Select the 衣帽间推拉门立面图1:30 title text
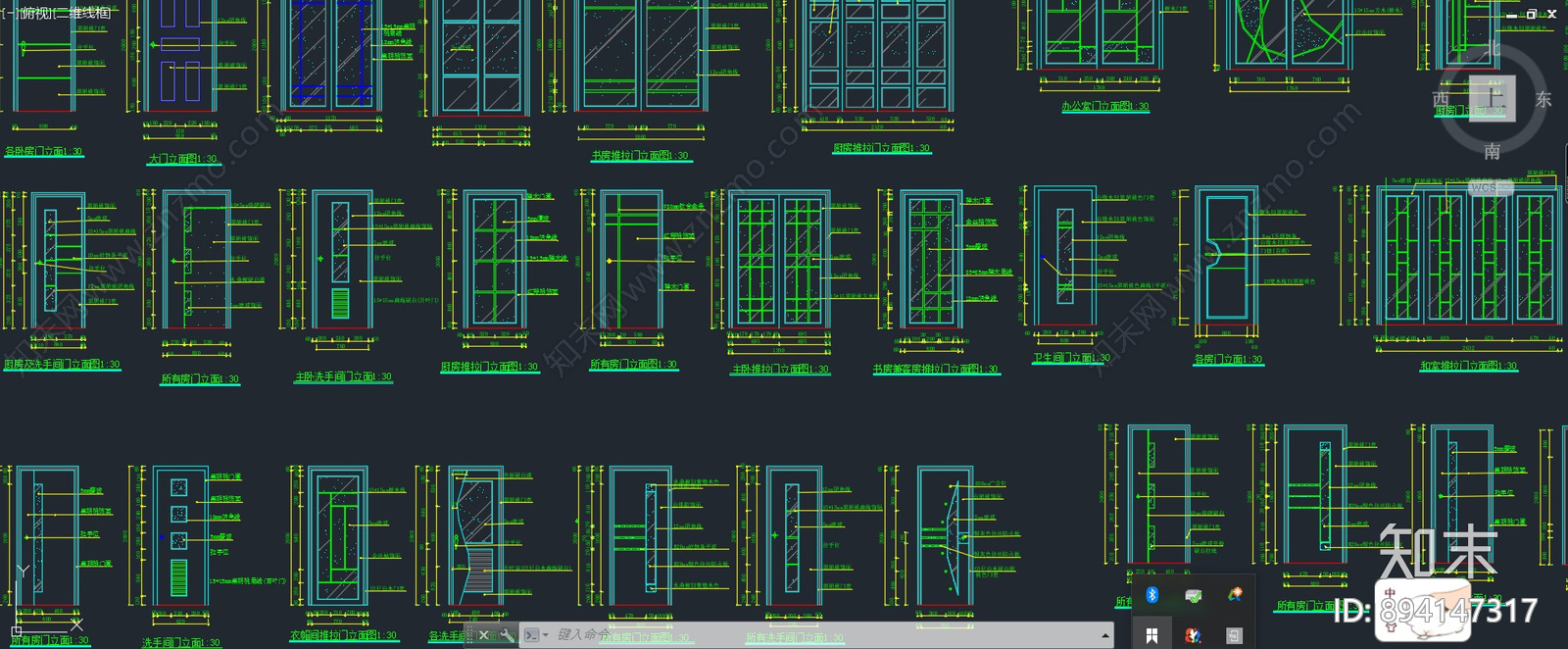This screenshot has height=649, width=1568. 343,635
